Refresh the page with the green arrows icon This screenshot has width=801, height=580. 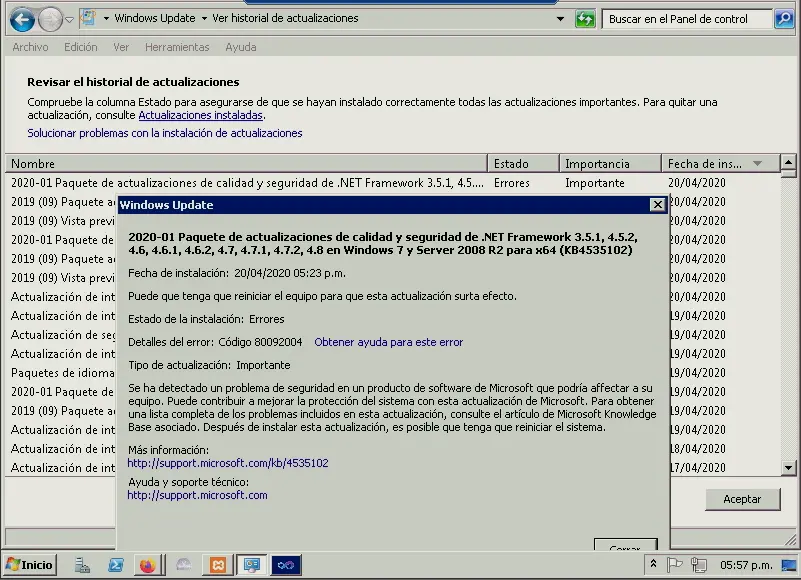click(585, 19)
